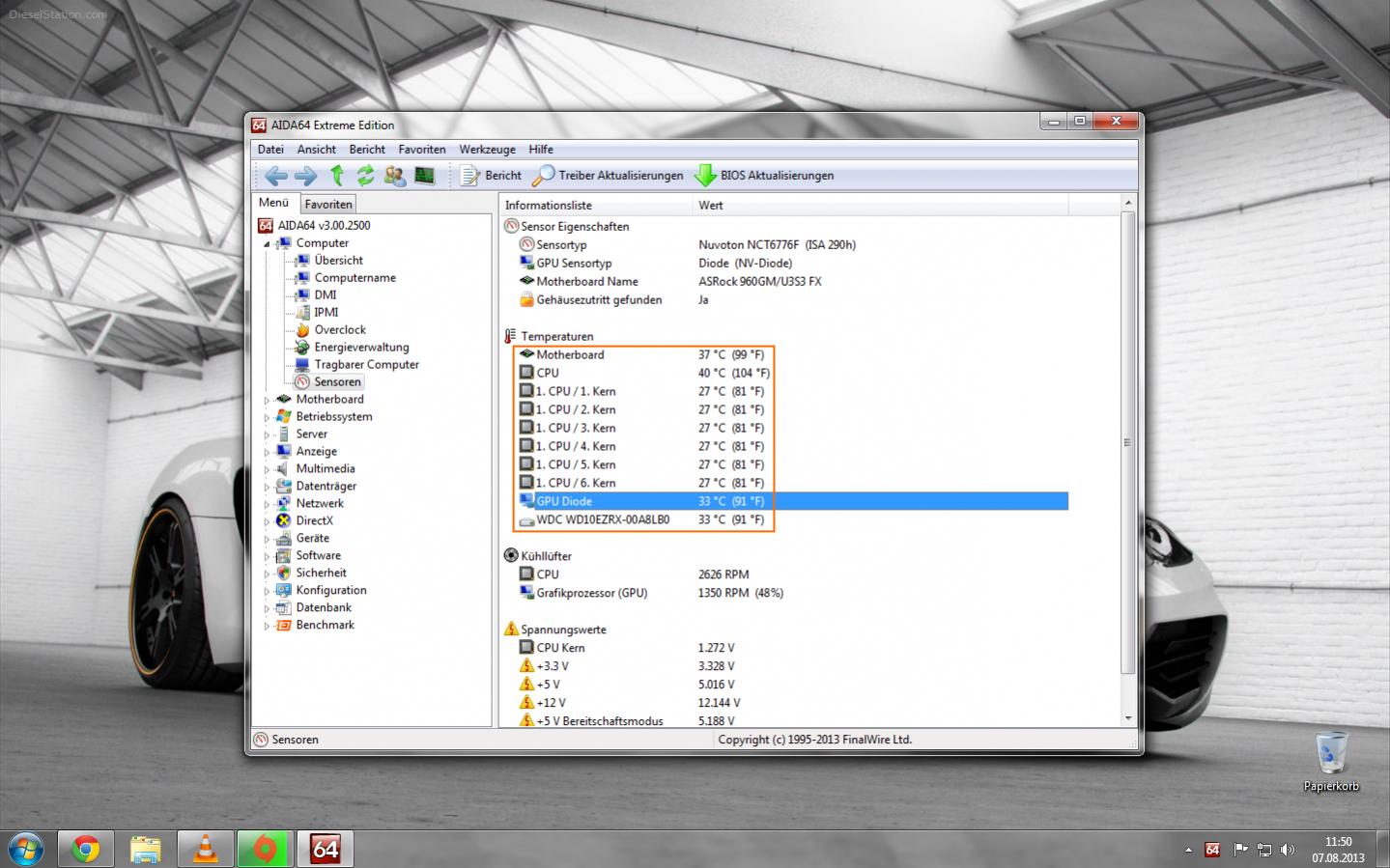Expand the Netzwerk tree node
This screenshot has width=1390, height=868.
pyautogui.click(x=267, y=504)
